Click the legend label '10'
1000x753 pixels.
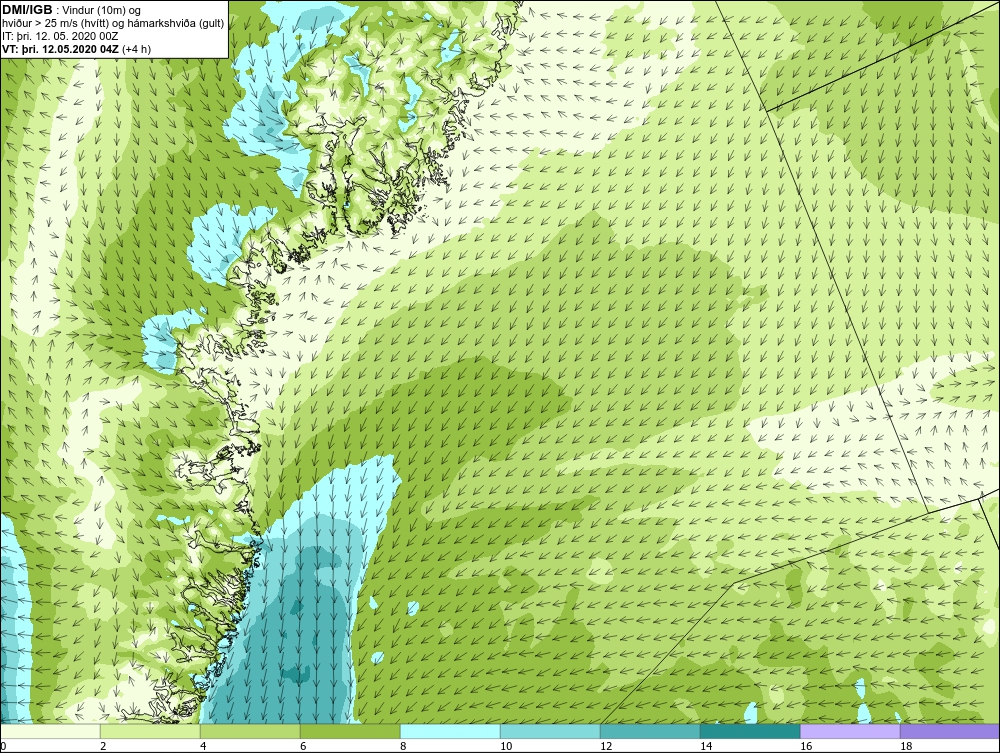point(506,746)
